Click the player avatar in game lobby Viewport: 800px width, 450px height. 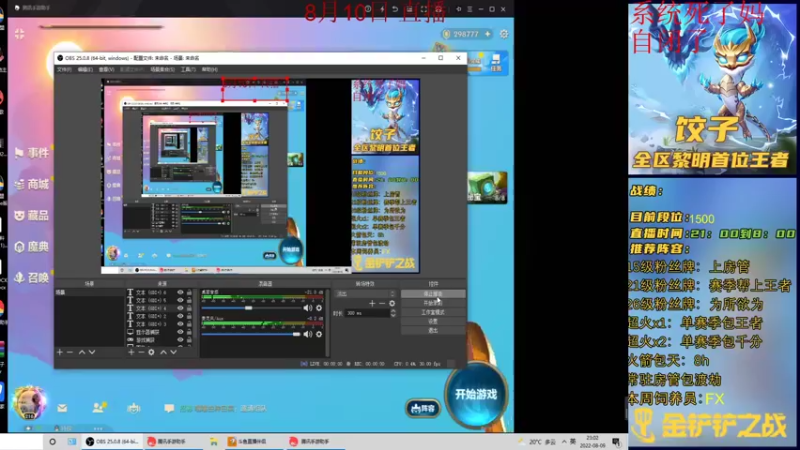click(x=29, y=402)
